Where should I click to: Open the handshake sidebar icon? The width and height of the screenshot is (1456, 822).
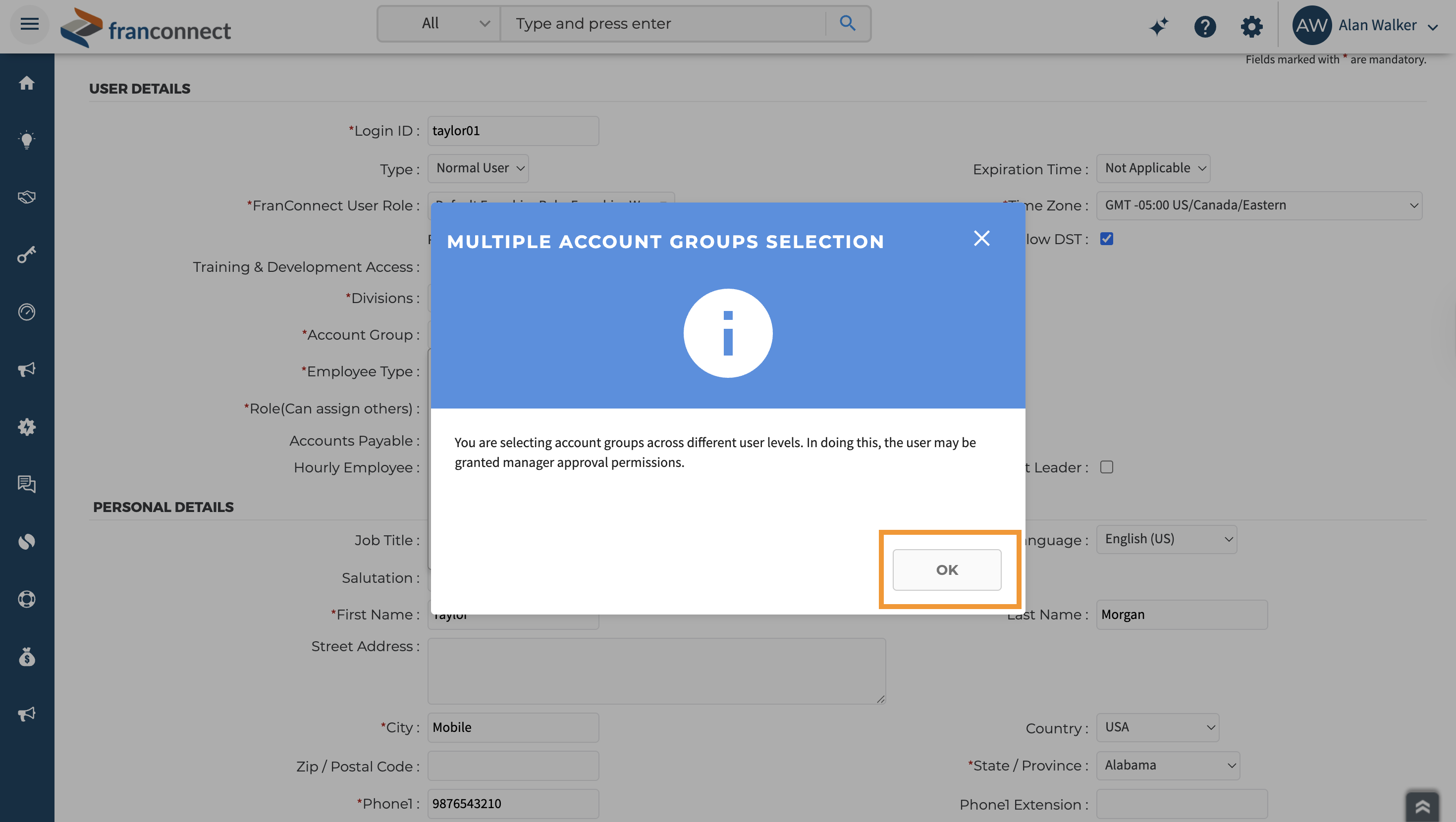(x=27, y=197)
